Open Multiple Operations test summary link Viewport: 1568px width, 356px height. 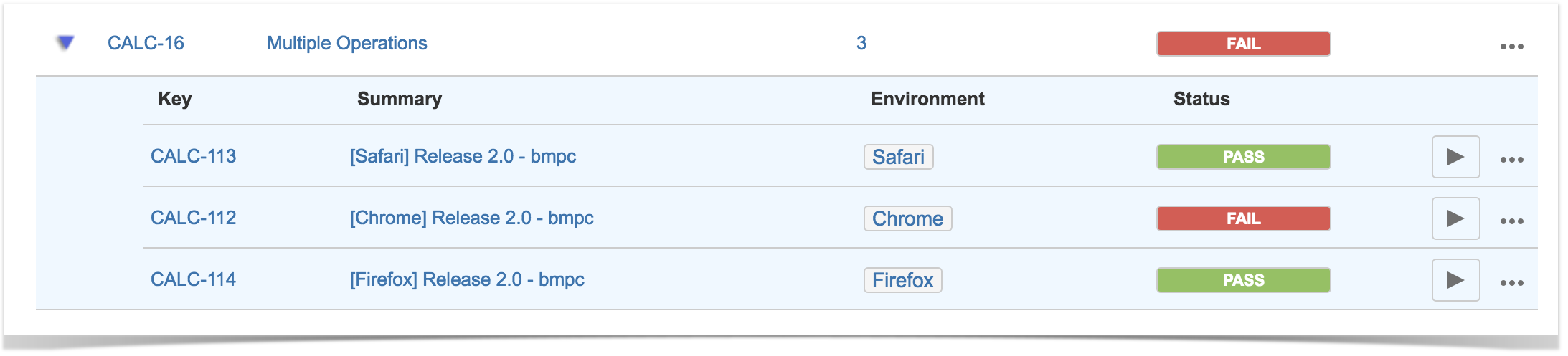(x=347, y=43)
